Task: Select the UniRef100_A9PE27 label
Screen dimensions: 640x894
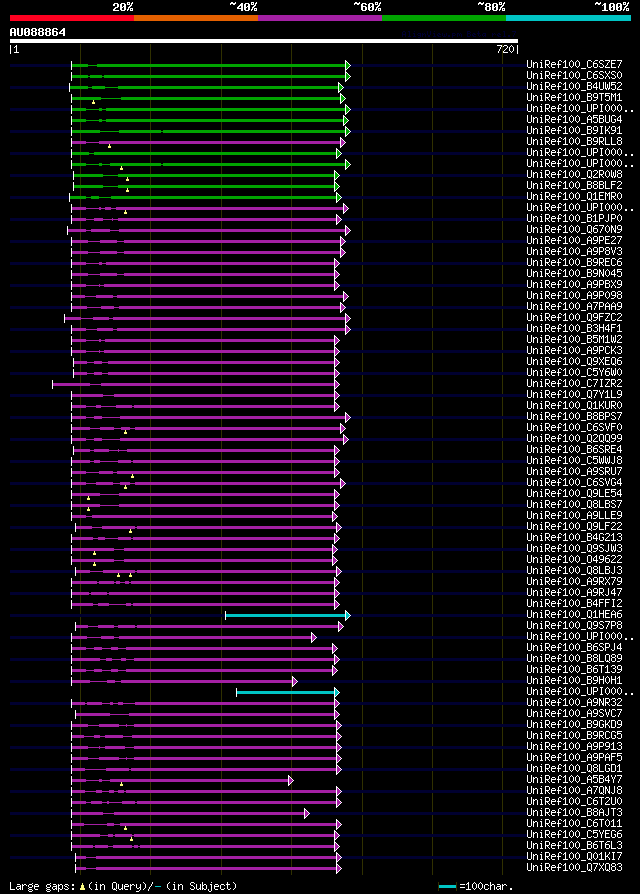Action: (574, 241)
